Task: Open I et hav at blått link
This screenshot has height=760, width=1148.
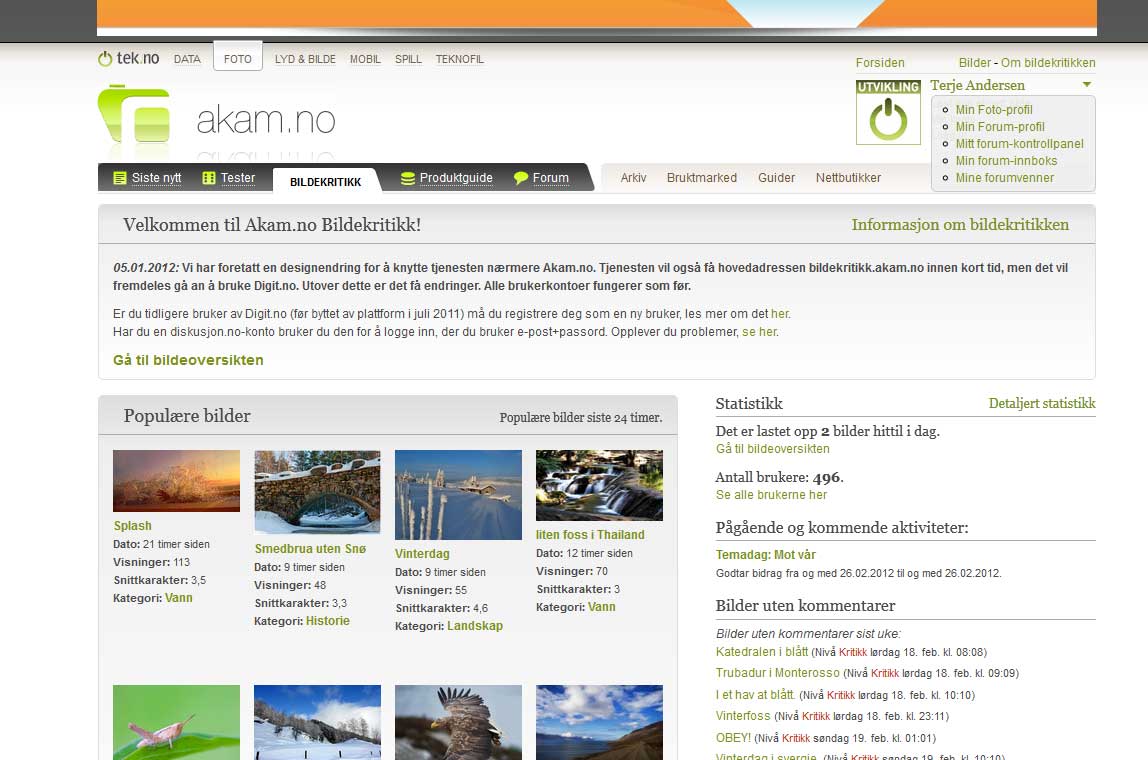Action: pyautogui.click(x=755, y=694)
